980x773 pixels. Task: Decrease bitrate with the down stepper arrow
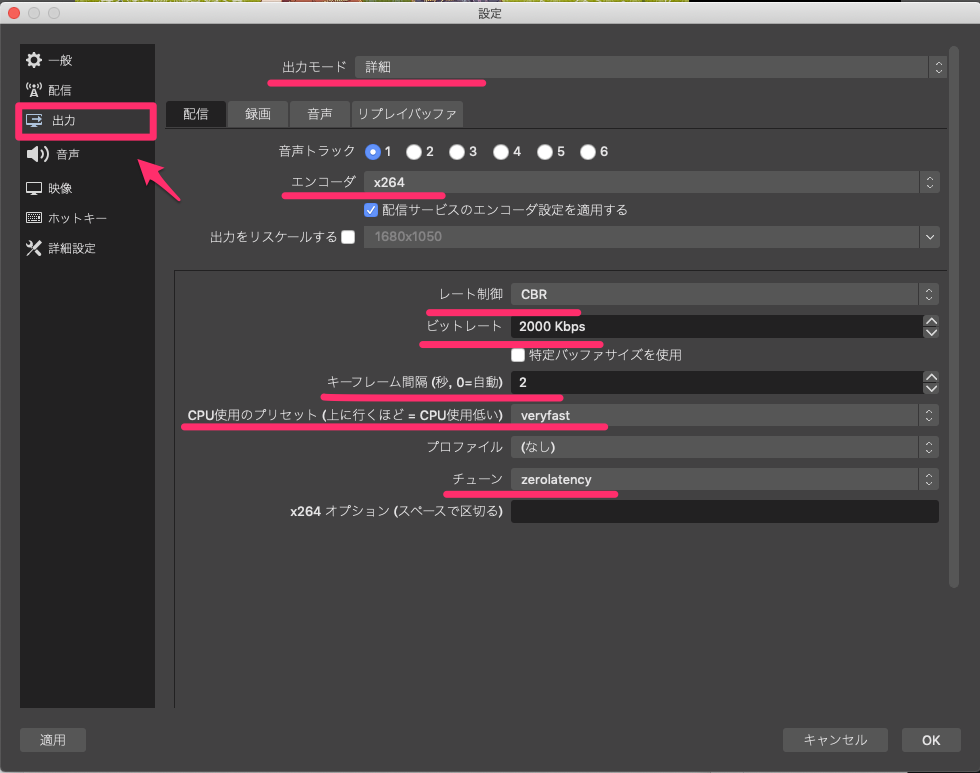coord(931,332)
